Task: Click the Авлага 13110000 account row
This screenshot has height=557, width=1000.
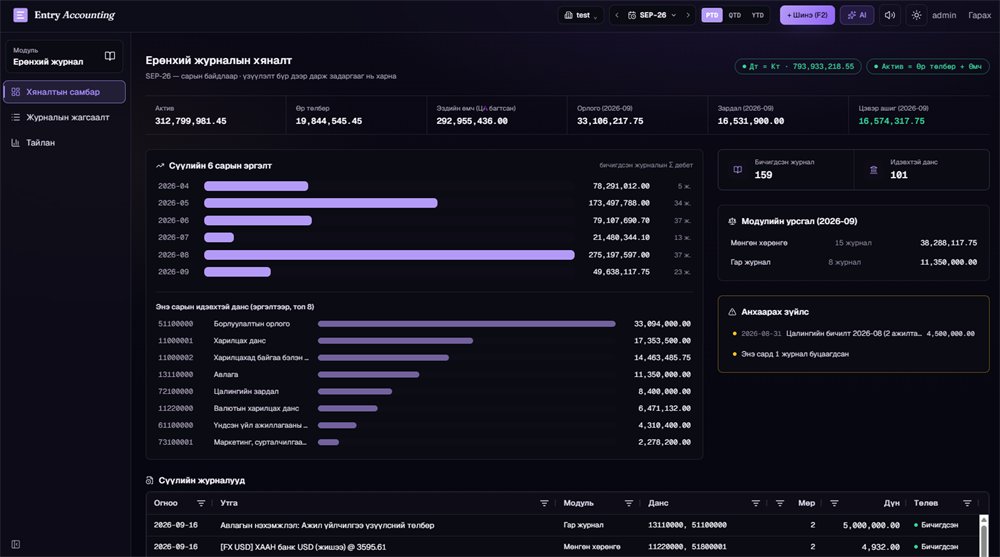Action: 424,375
